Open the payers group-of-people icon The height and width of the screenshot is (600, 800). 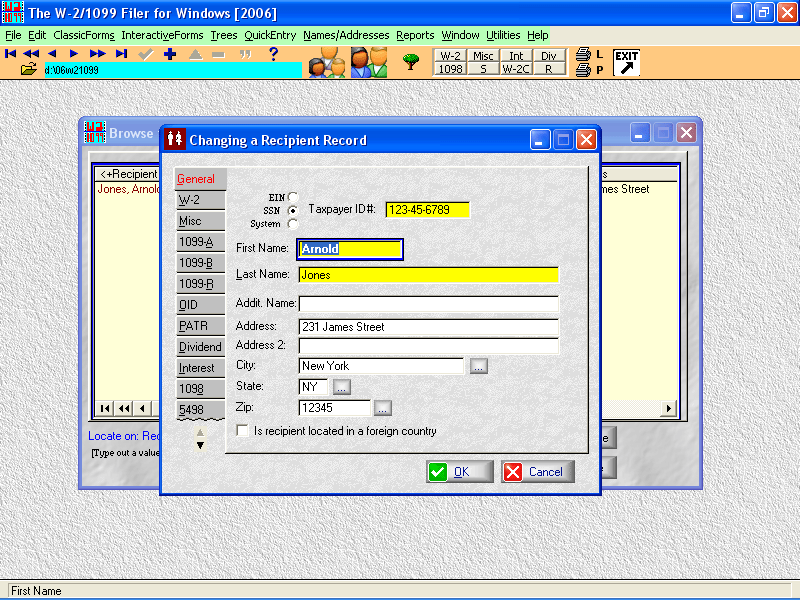pos(327,62)
